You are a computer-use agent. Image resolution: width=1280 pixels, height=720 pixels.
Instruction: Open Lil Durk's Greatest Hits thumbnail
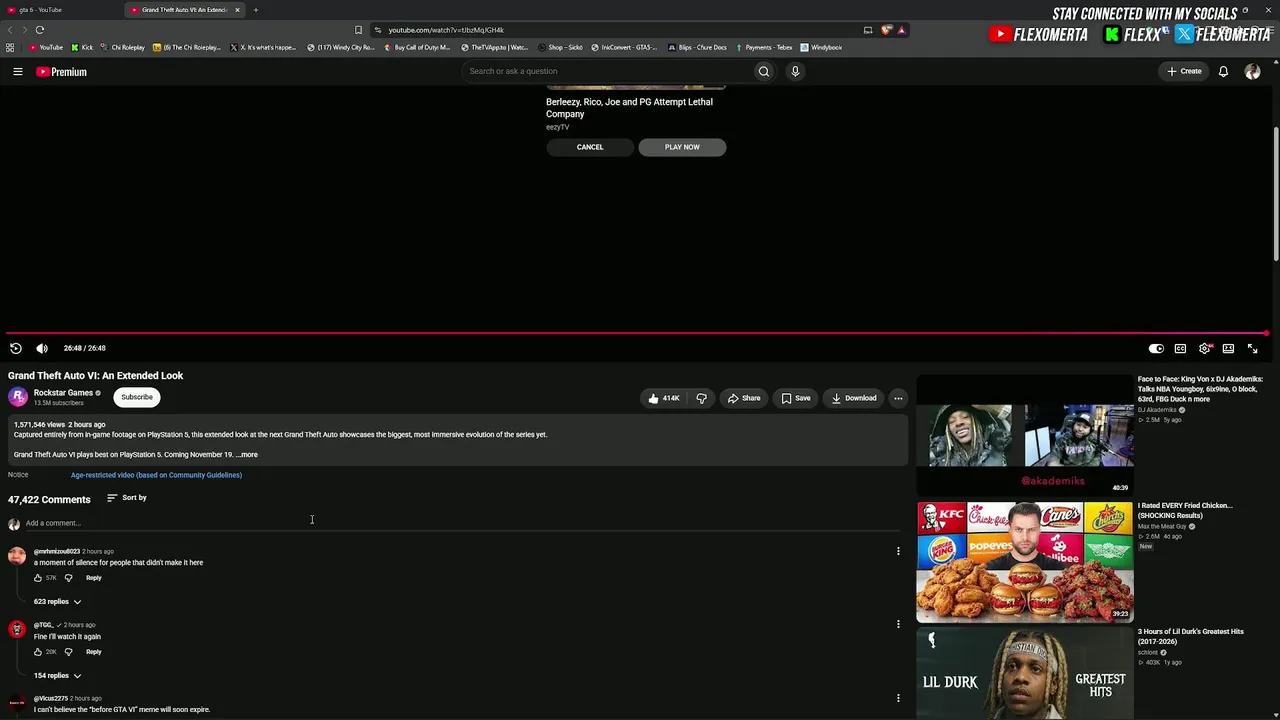tap(1025, 673)
